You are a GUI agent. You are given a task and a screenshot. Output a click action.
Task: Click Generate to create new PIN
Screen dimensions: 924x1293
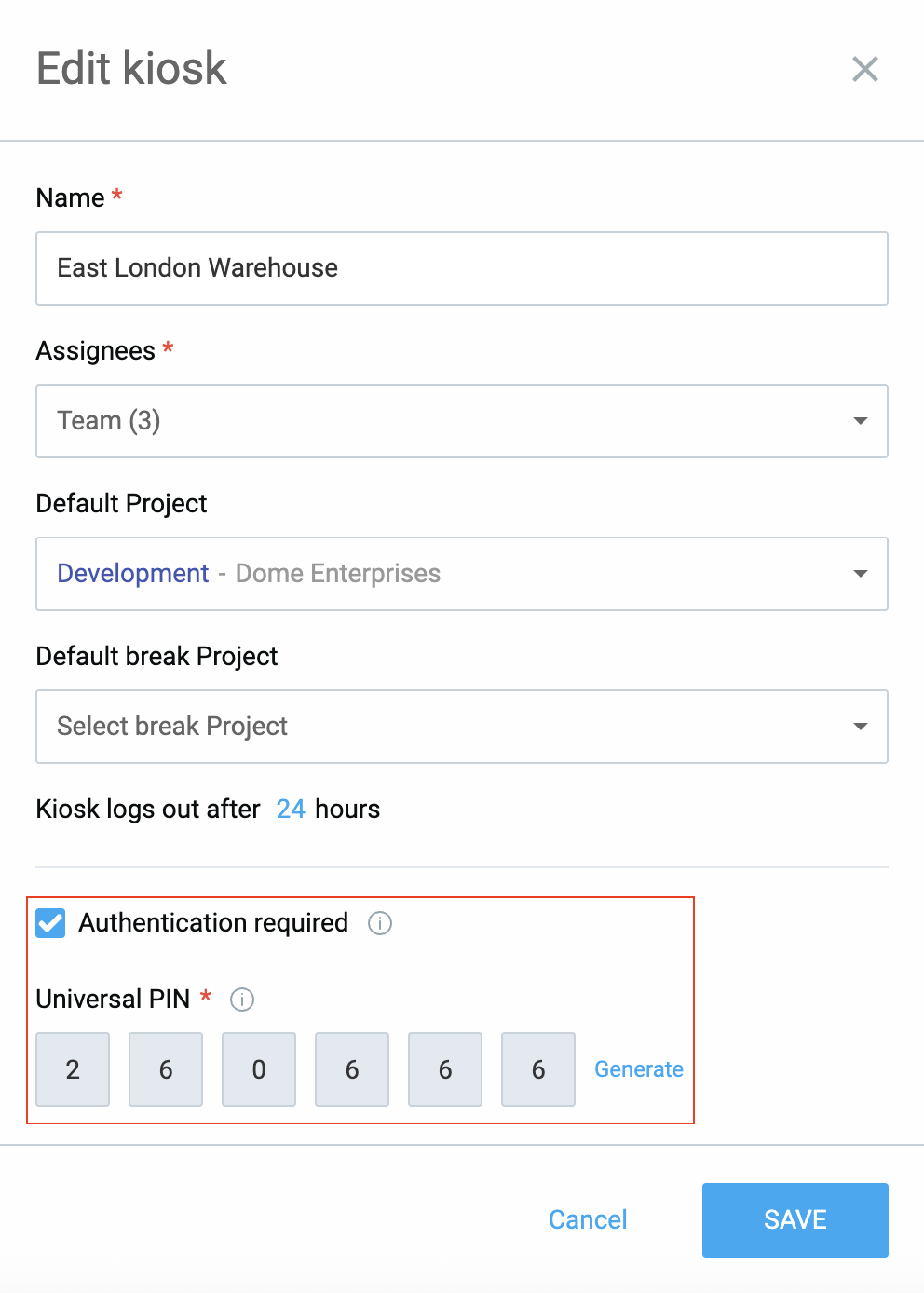[x=639, y=1069]
